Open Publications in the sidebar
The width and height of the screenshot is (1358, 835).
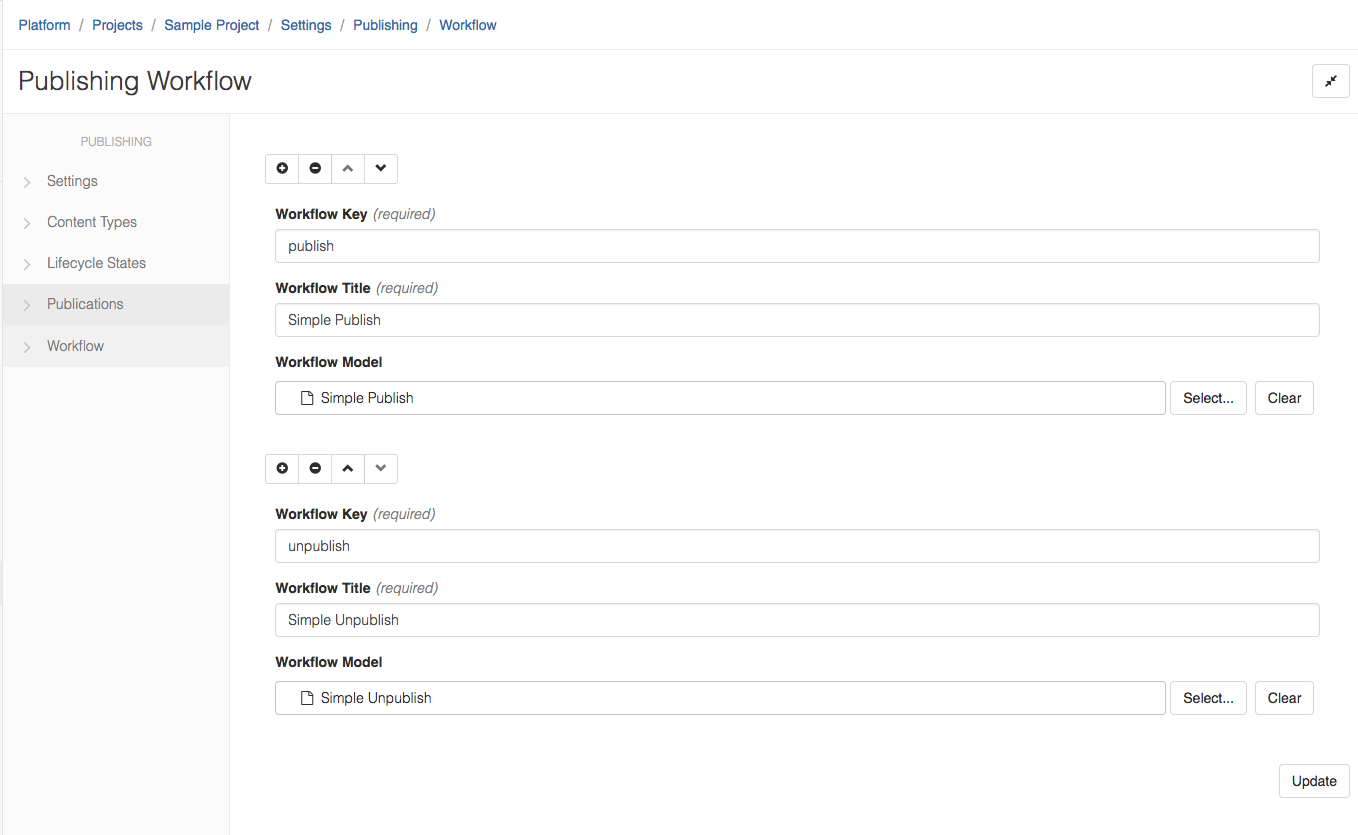116,304
